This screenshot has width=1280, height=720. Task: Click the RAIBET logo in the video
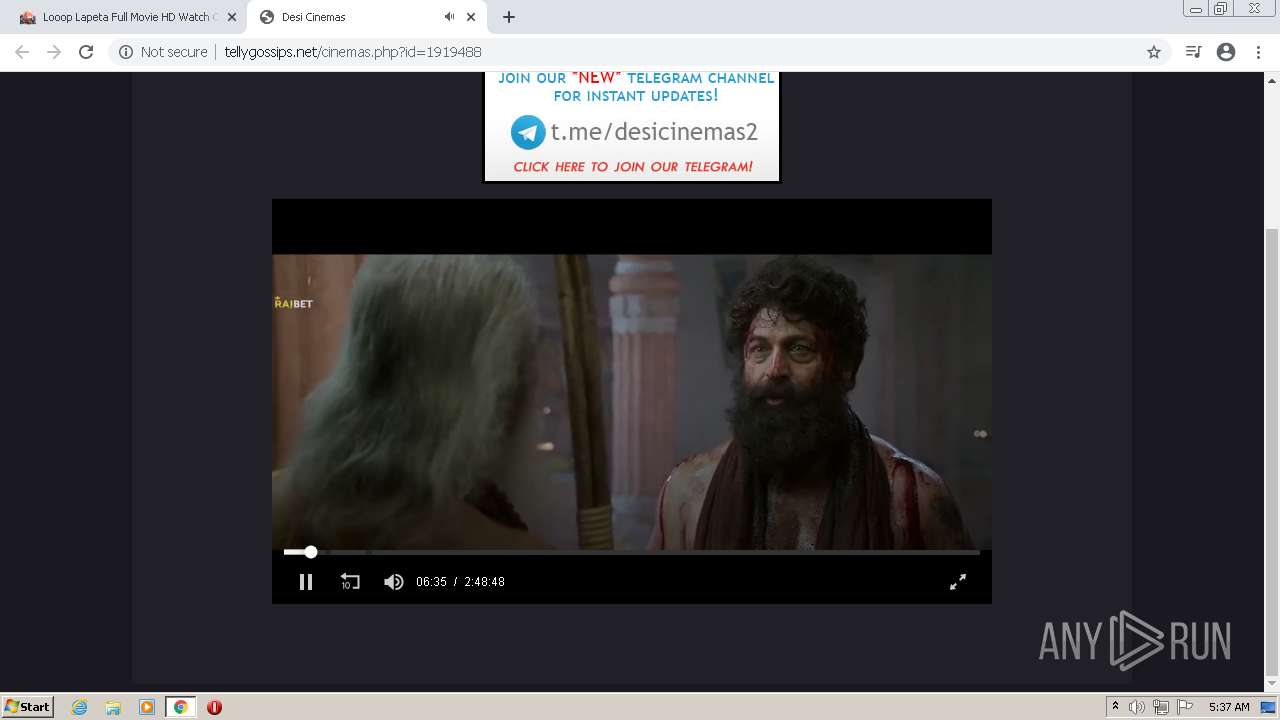click(293, 303)
